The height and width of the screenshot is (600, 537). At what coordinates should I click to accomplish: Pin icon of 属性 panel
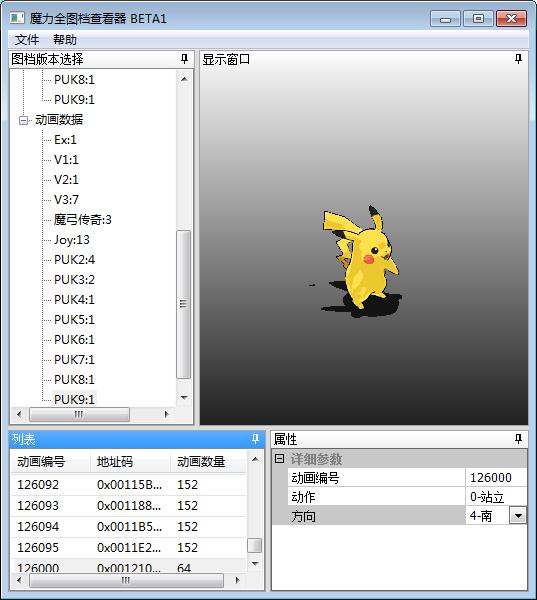[518, 439]
